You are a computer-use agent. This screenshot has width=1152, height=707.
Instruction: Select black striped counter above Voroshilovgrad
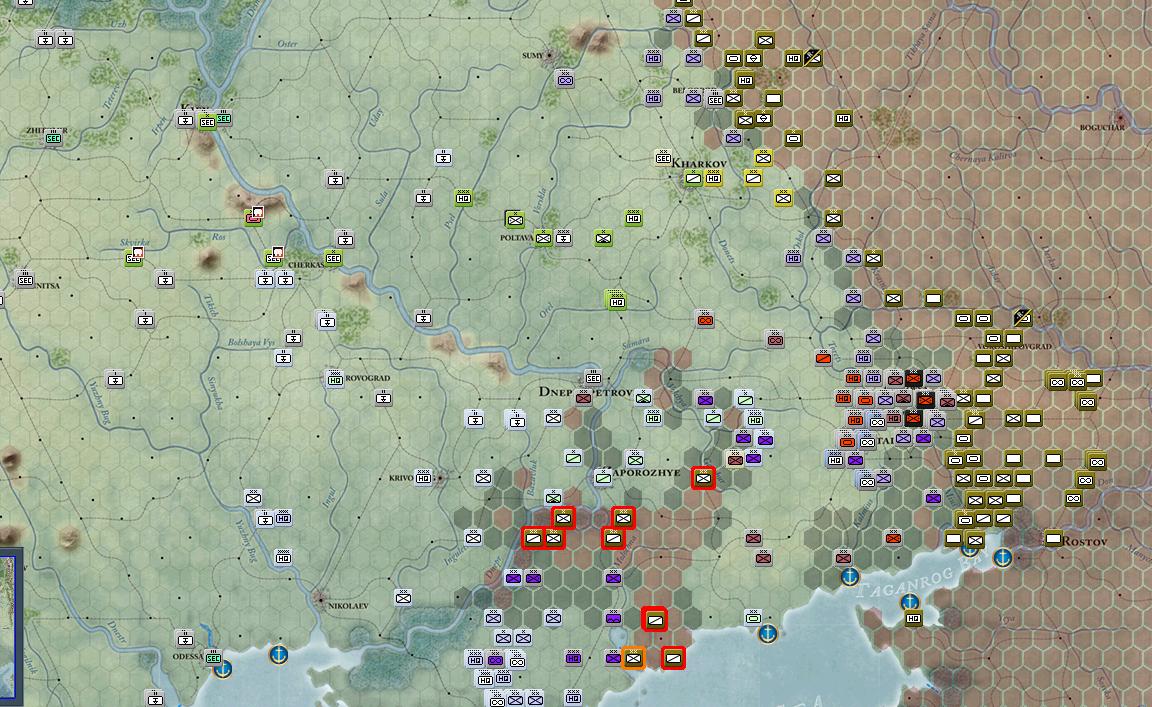pos(1023,317)
